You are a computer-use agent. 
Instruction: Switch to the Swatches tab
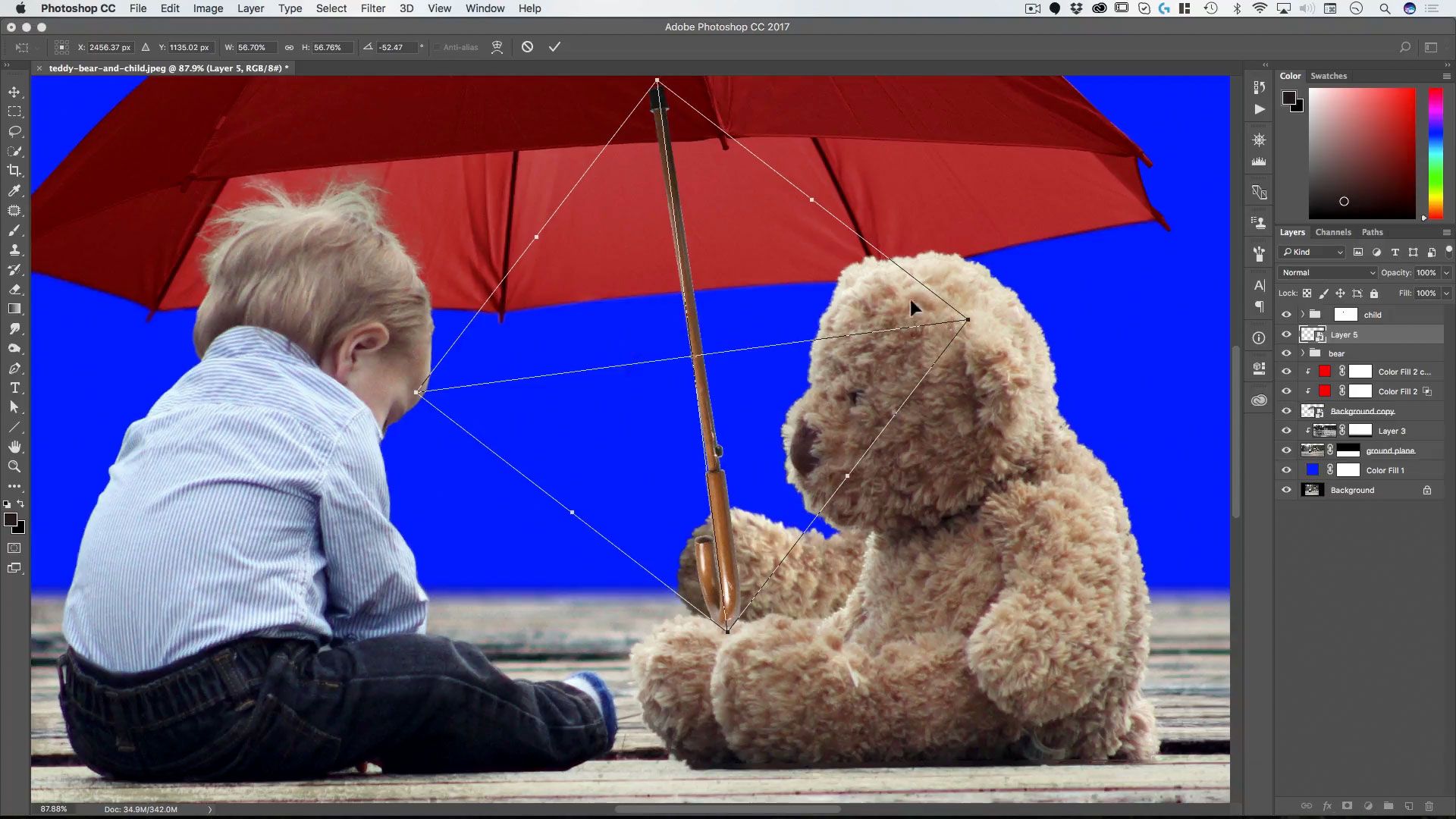click(x=1328, y=76)
